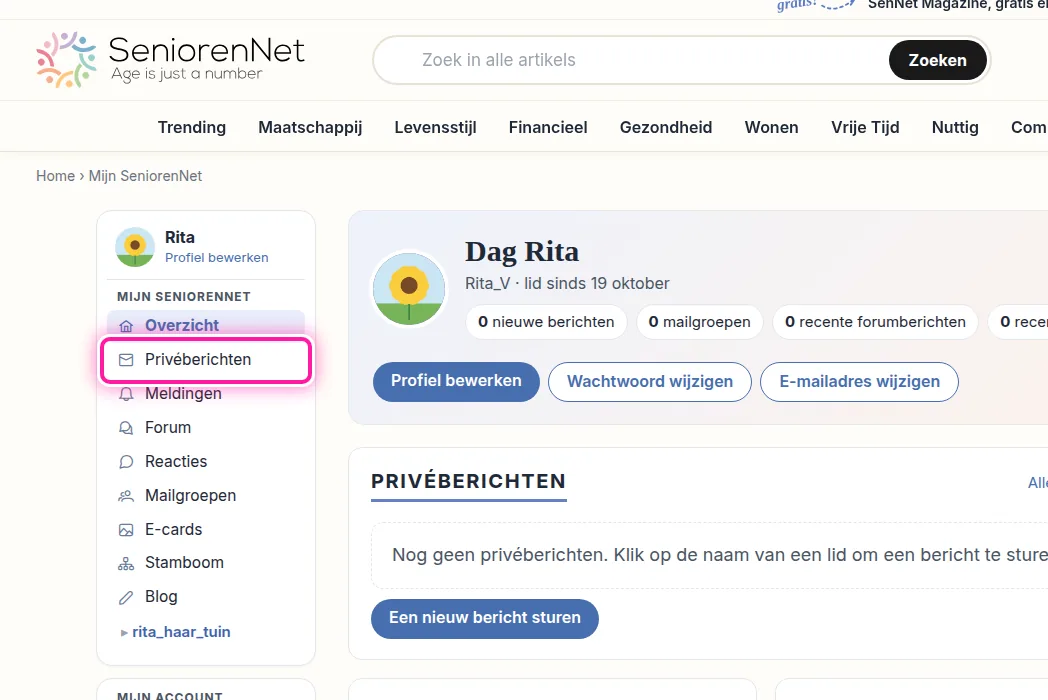Click the SeniorenNet 'Age is just a number' wordmark
Screen dimensions: 1048x700
[x=206, y=59]
